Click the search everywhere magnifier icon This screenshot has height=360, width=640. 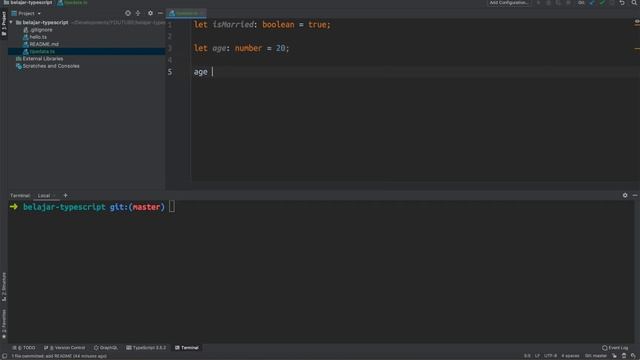click(x=634, y=3)
